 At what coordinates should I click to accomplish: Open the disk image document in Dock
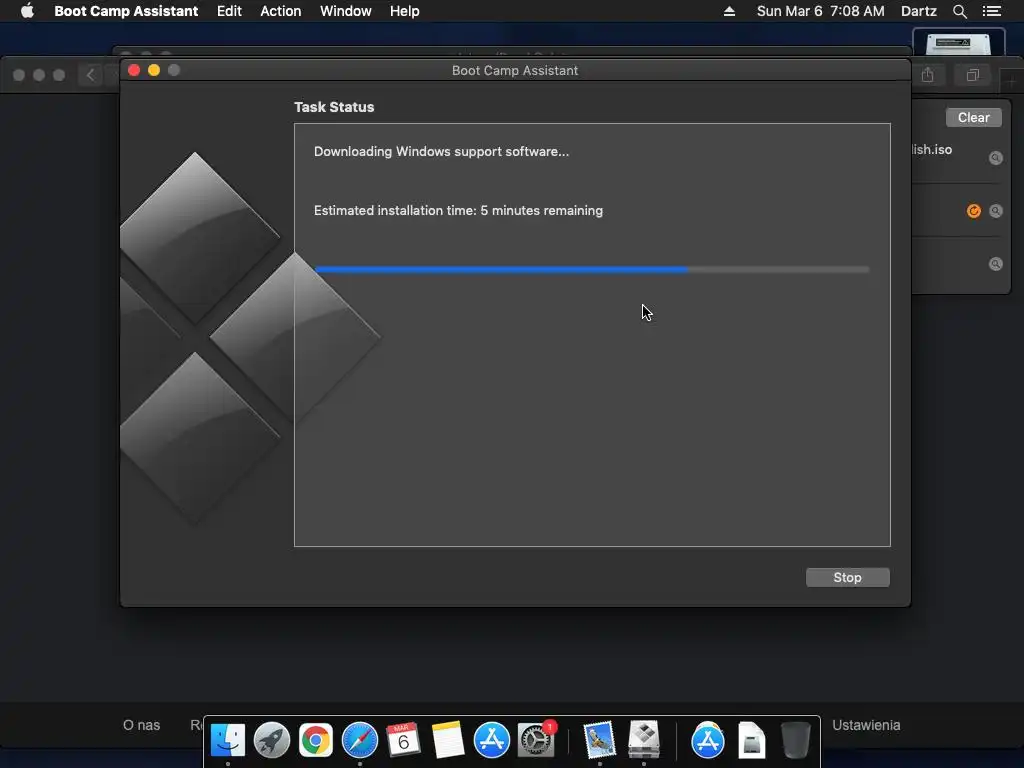point(751,740)
